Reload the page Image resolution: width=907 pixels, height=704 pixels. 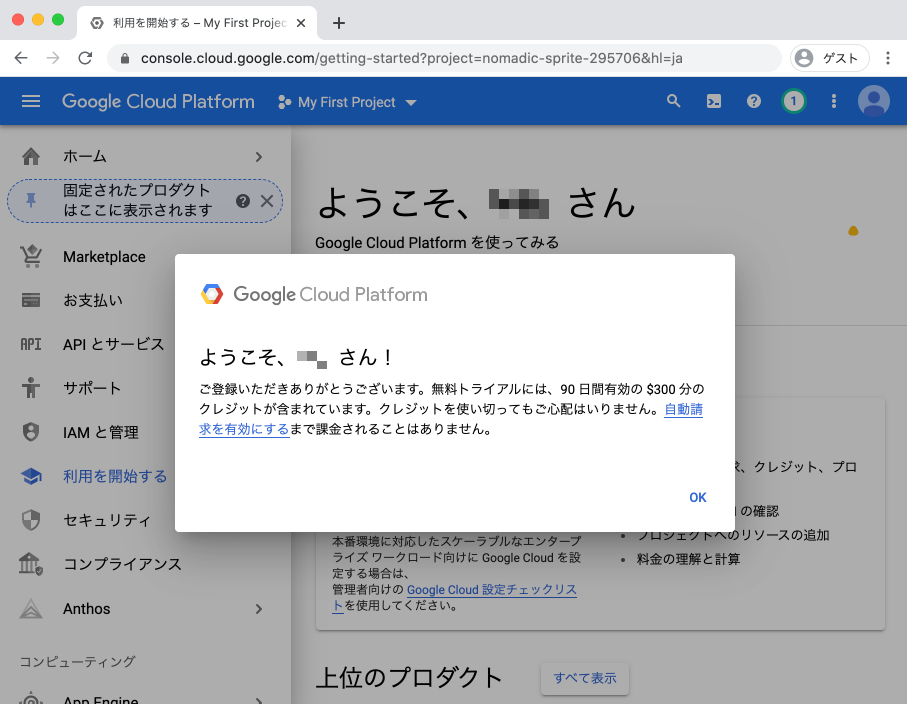[x=85, y=58]
